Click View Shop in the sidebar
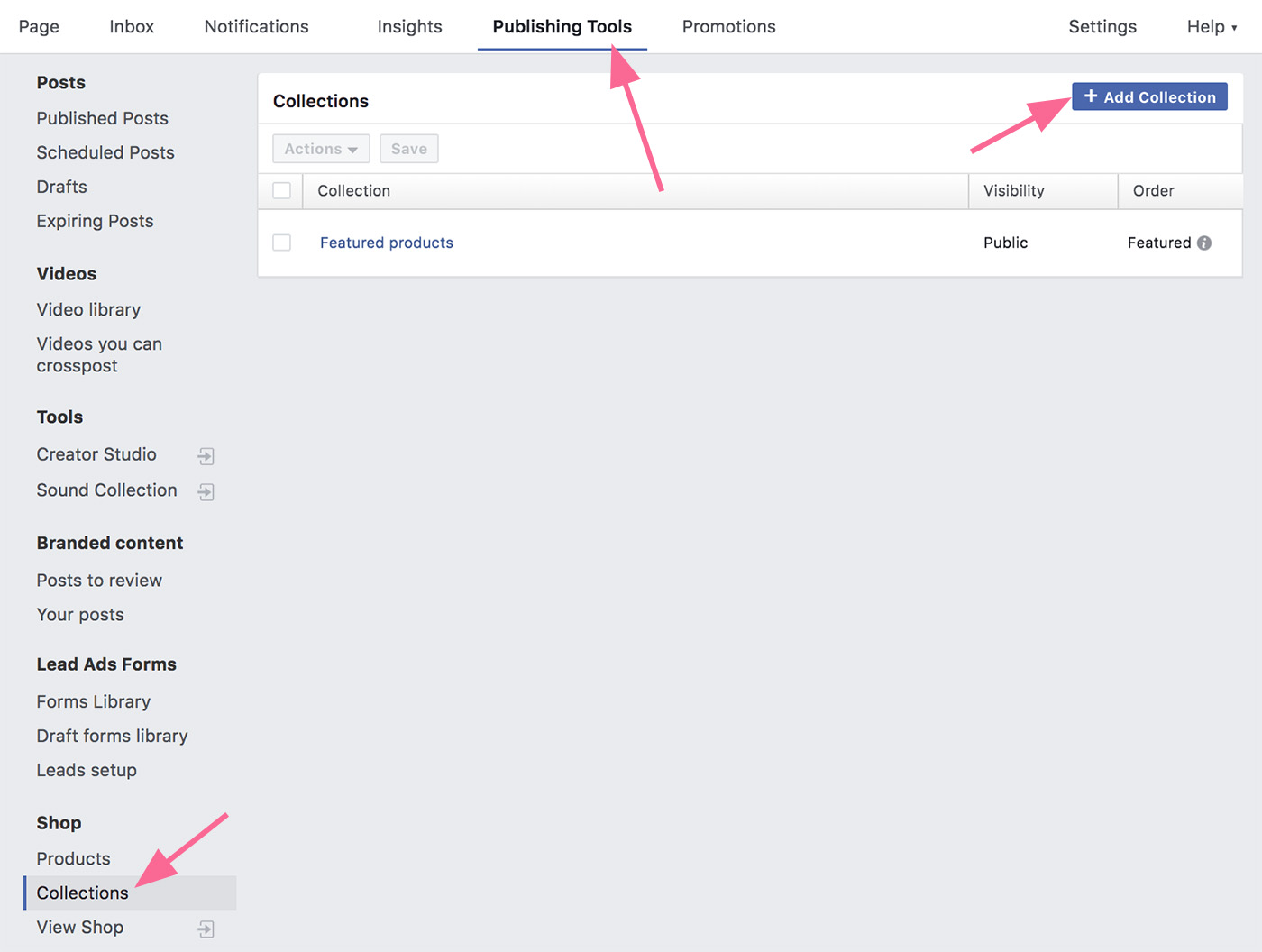 pyautogui.click(x=80, y=927)
